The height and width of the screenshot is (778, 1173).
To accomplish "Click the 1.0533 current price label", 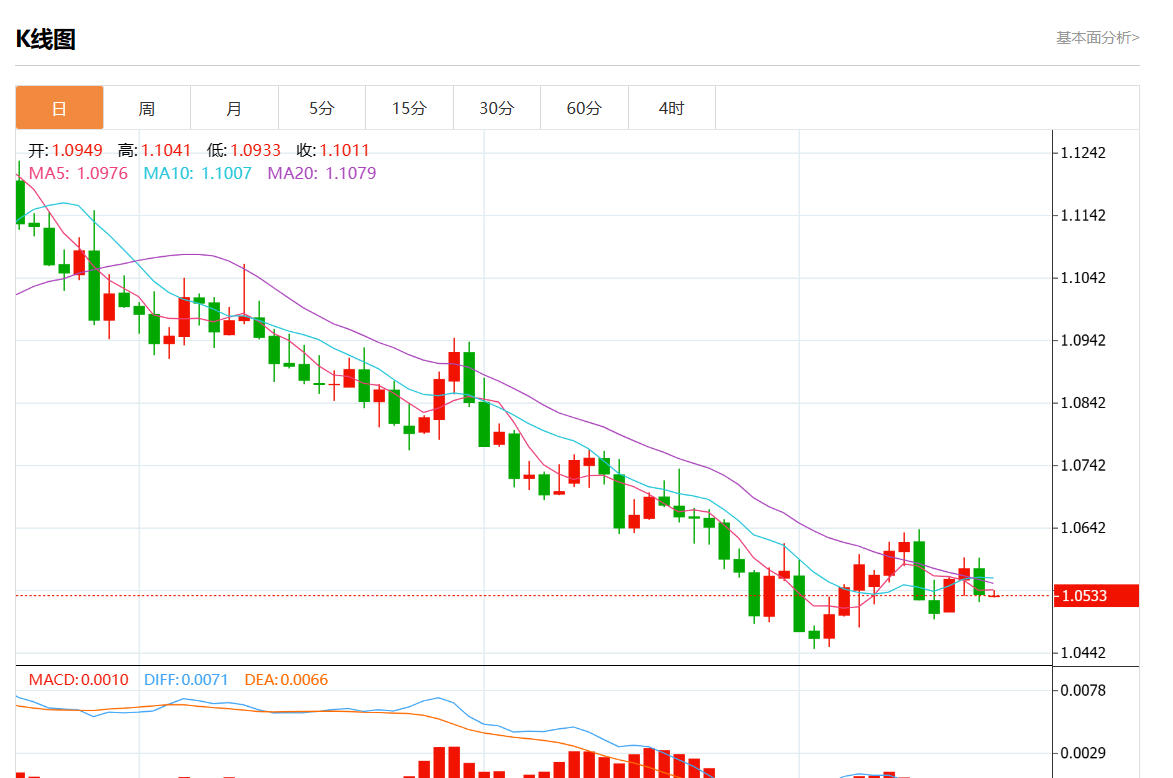I will [1096, 595].
